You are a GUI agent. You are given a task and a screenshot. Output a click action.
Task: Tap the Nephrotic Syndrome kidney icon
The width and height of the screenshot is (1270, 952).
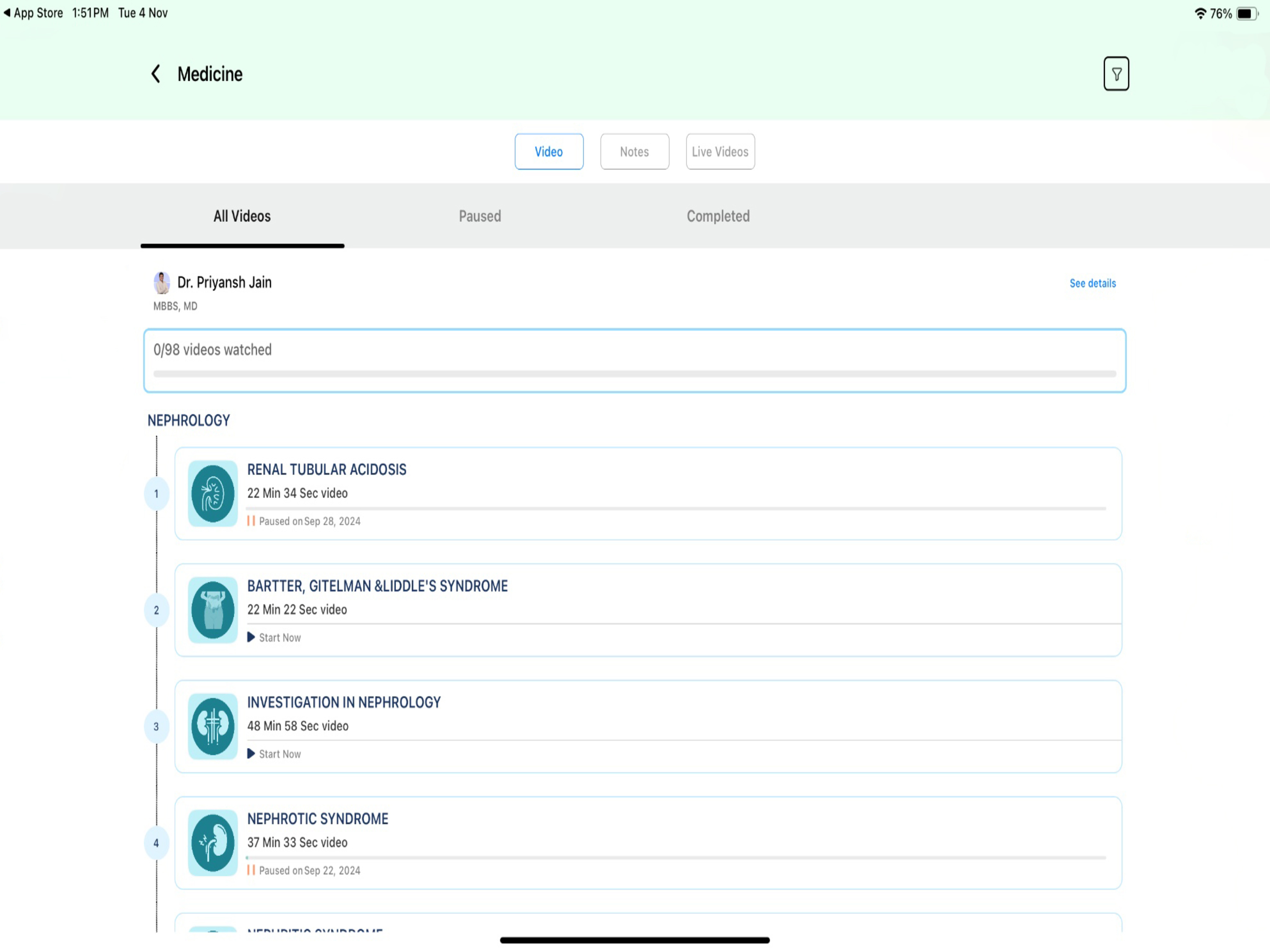pos(212,843)
